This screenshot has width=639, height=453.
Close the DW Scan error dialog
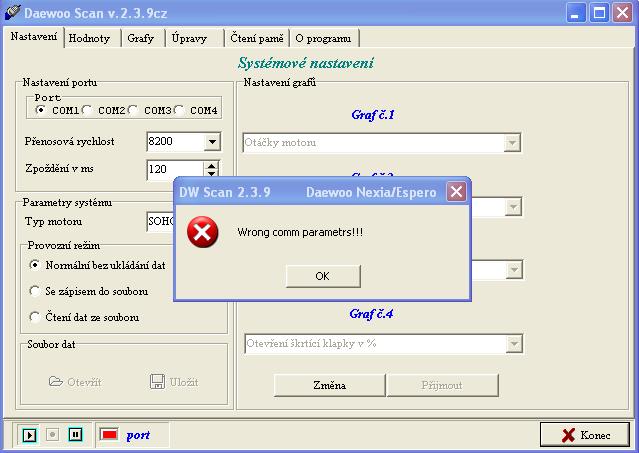[456, 191]
